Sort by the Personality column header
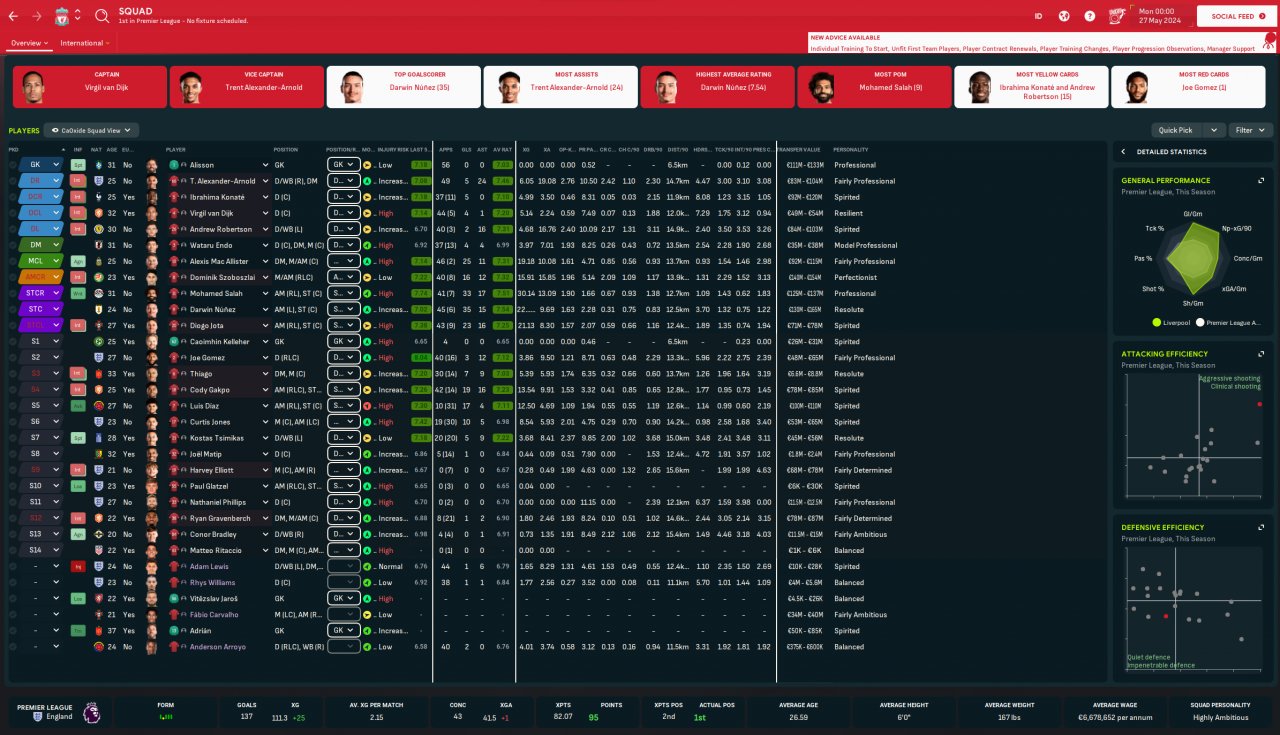This screenshot has height=735, width=1280. (x=851, y=149)
